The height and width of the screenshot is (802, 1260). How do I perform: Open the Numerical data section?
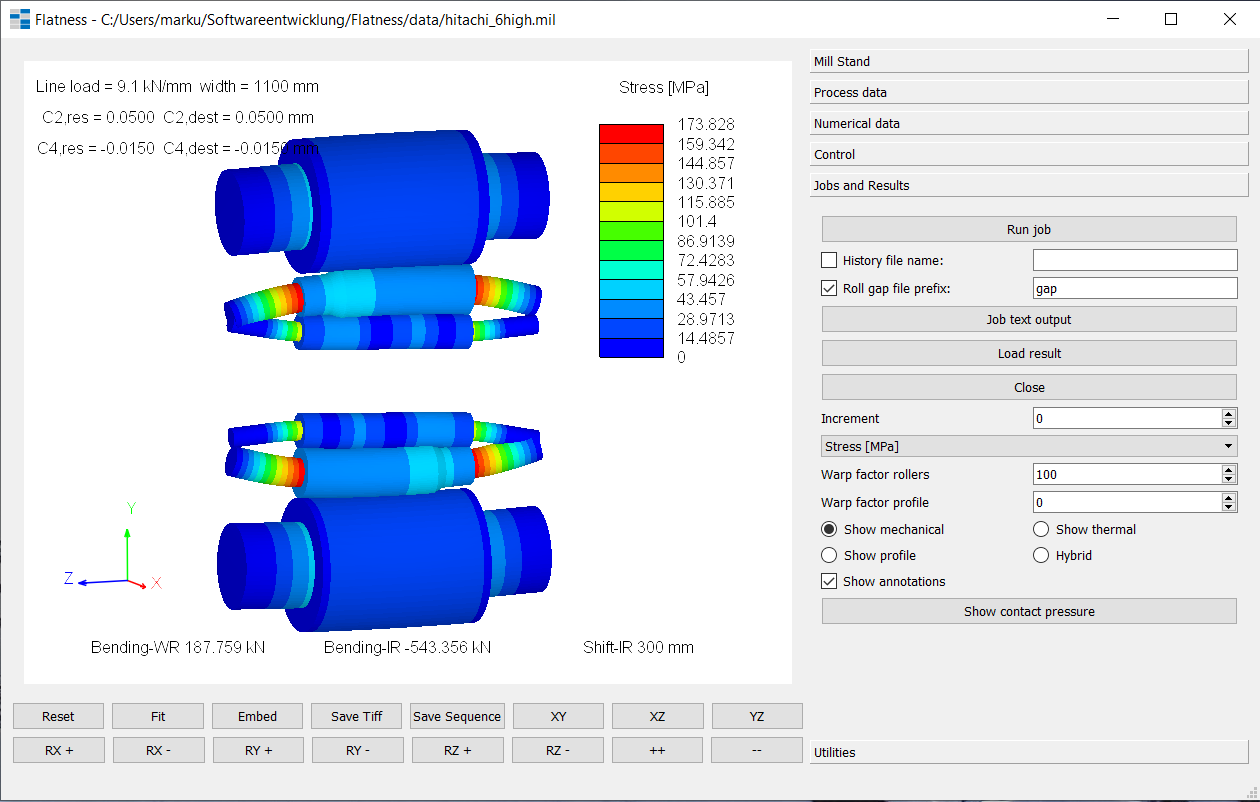1028,122
